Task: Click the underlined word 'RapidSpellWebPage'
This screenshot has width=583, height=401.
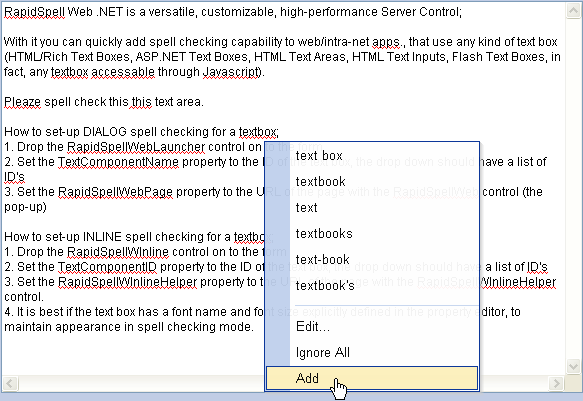Action: 115,192
